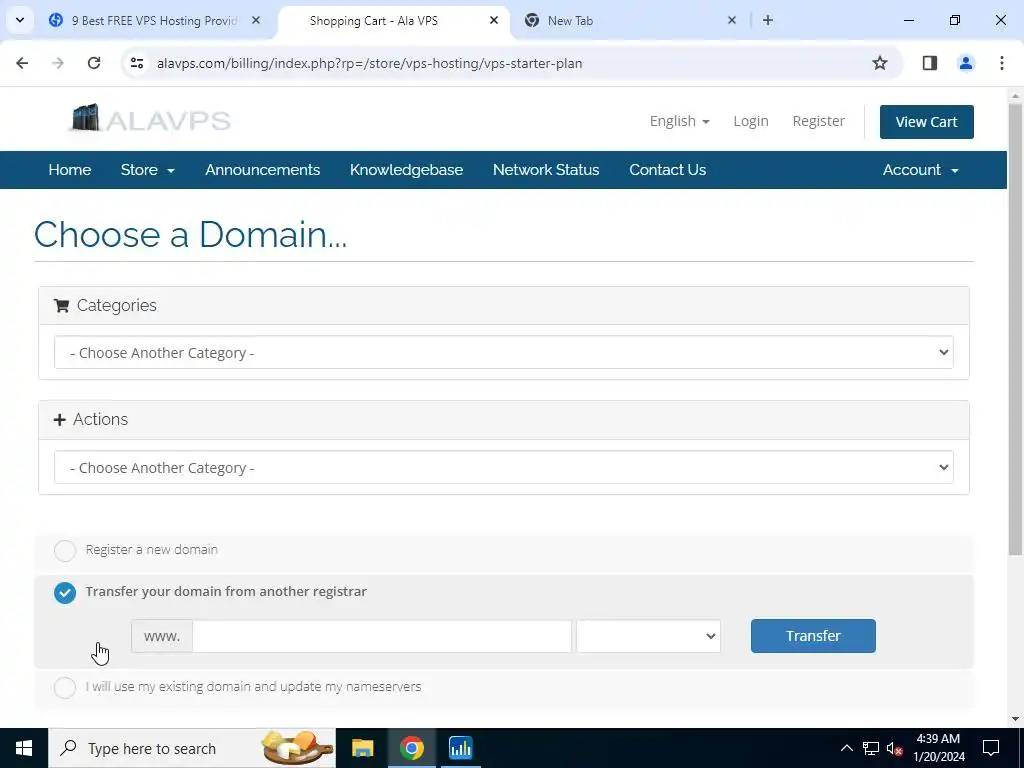Select Register a new domain option

(x=65, y=551)
